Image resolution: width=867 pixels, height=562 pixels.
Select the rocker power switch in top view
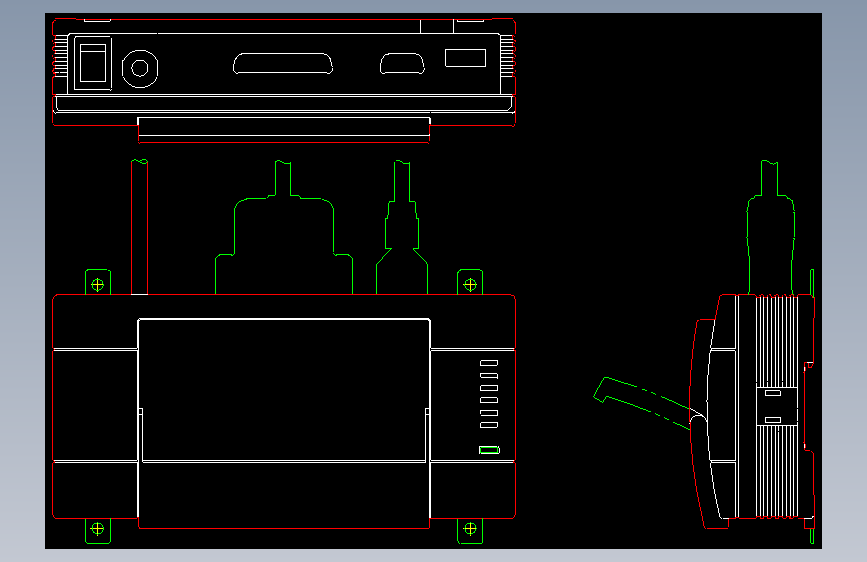[x=93, y=63]
